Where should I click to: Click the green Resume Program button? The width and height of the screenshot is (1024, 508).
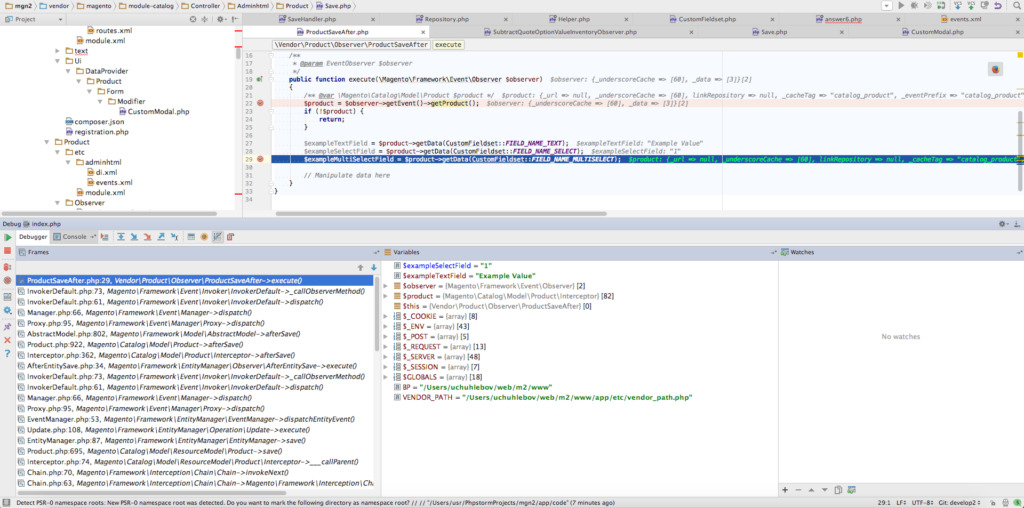(8, 237)
